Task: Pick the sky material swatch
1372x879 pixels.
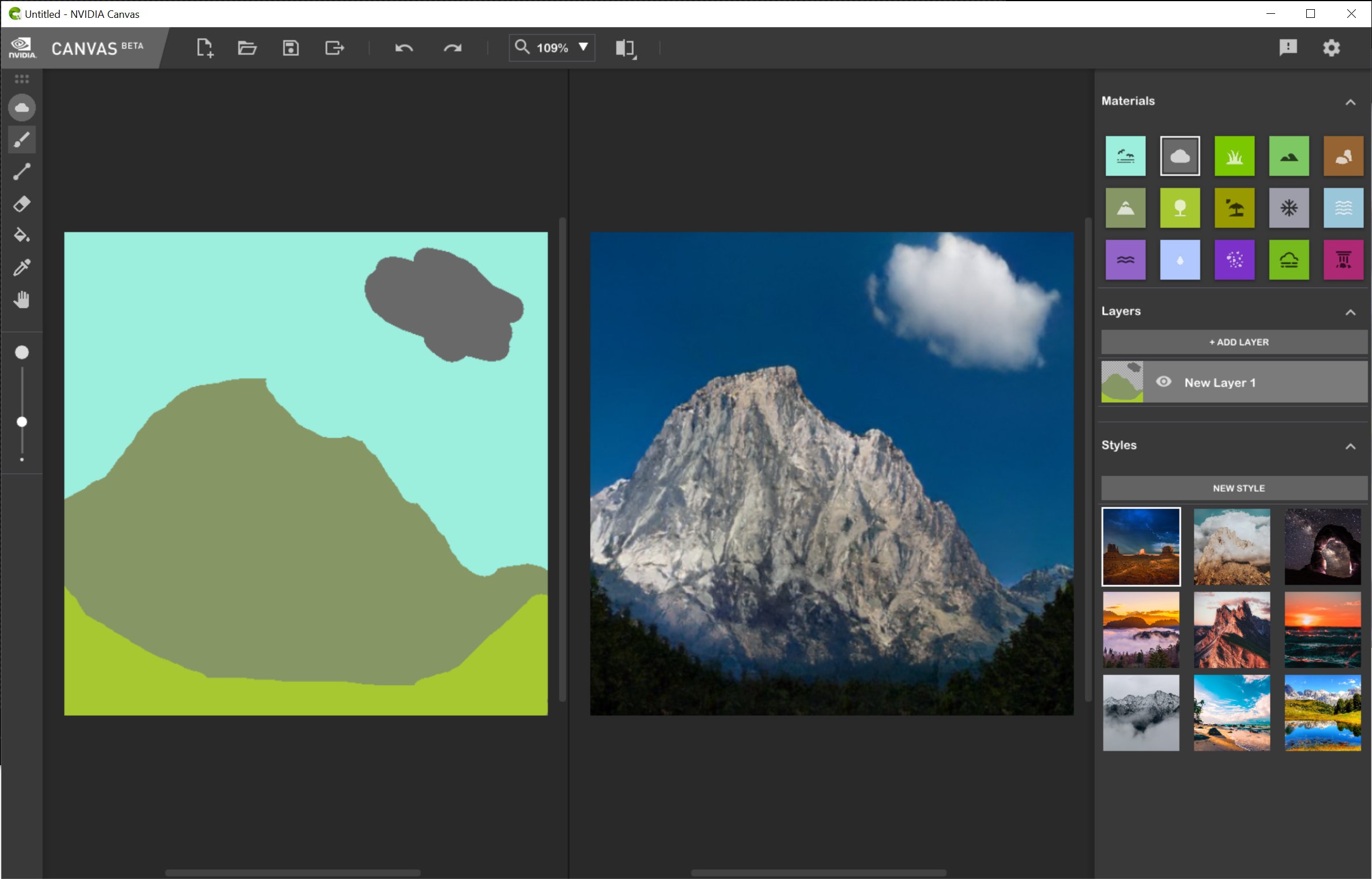Action: [x=1125, y=156]
